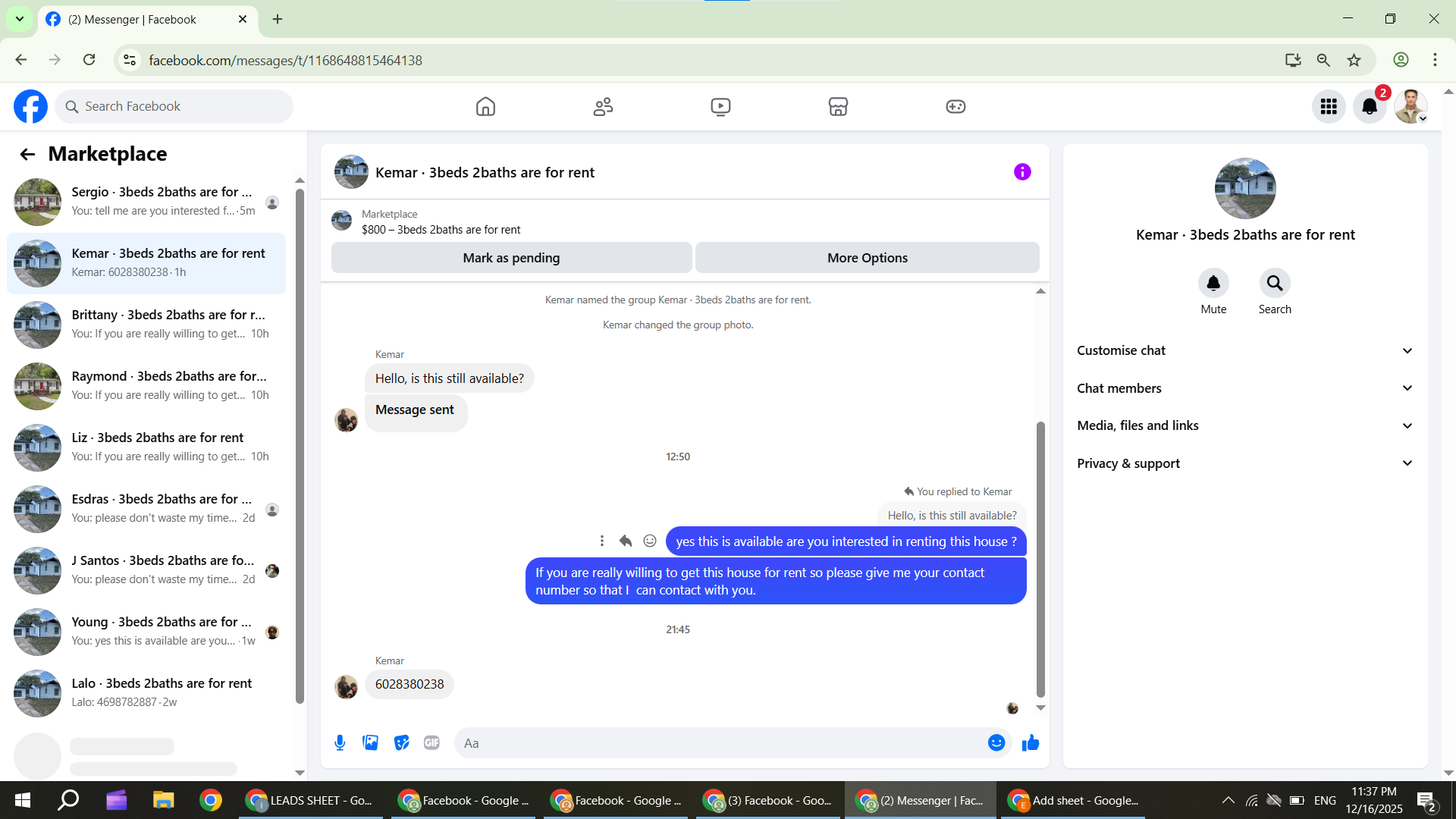Open File Explorer from the taskbar
The height and width of the screenshot is (819, 1456).
[163, 800]
